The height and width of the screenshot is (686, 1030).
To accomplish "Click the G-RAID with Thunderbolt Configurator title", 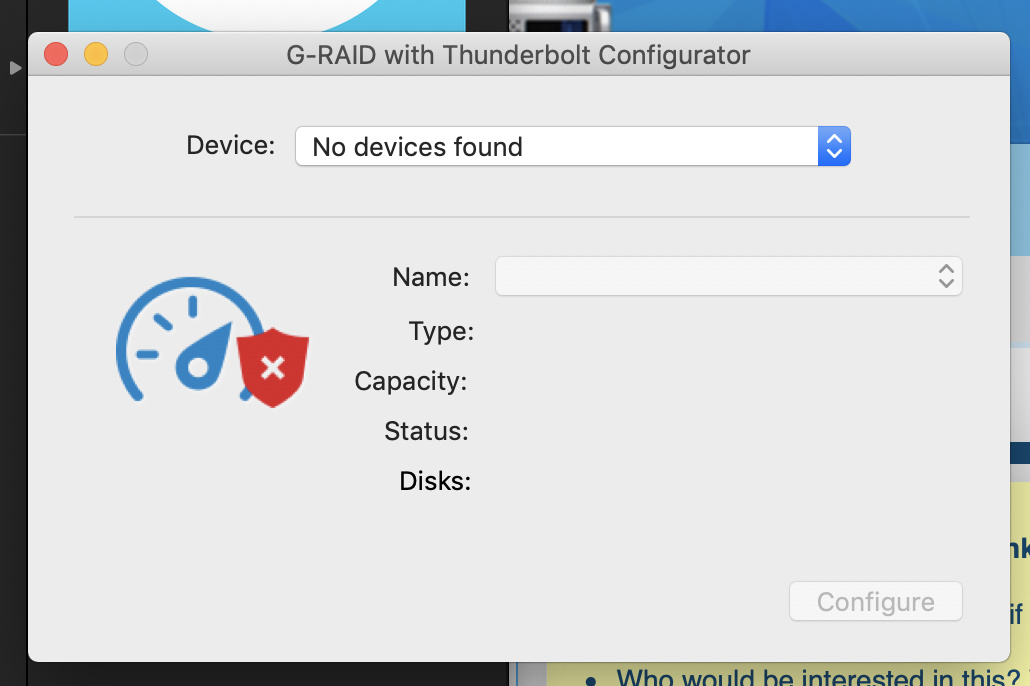I will click(x=518, y=54).
